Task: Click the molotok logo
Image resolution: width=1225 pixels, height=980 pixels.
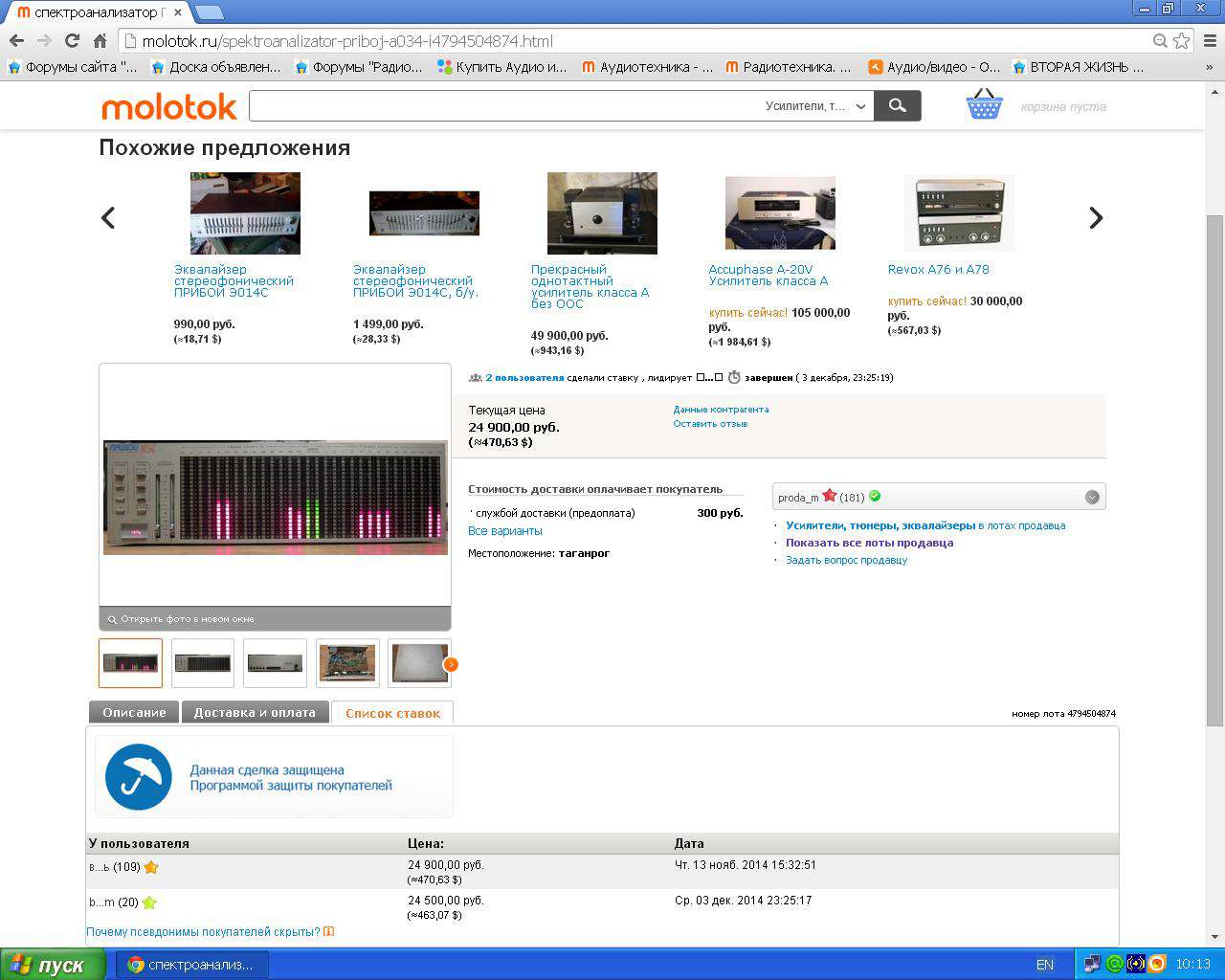Action: pos(169,107)
